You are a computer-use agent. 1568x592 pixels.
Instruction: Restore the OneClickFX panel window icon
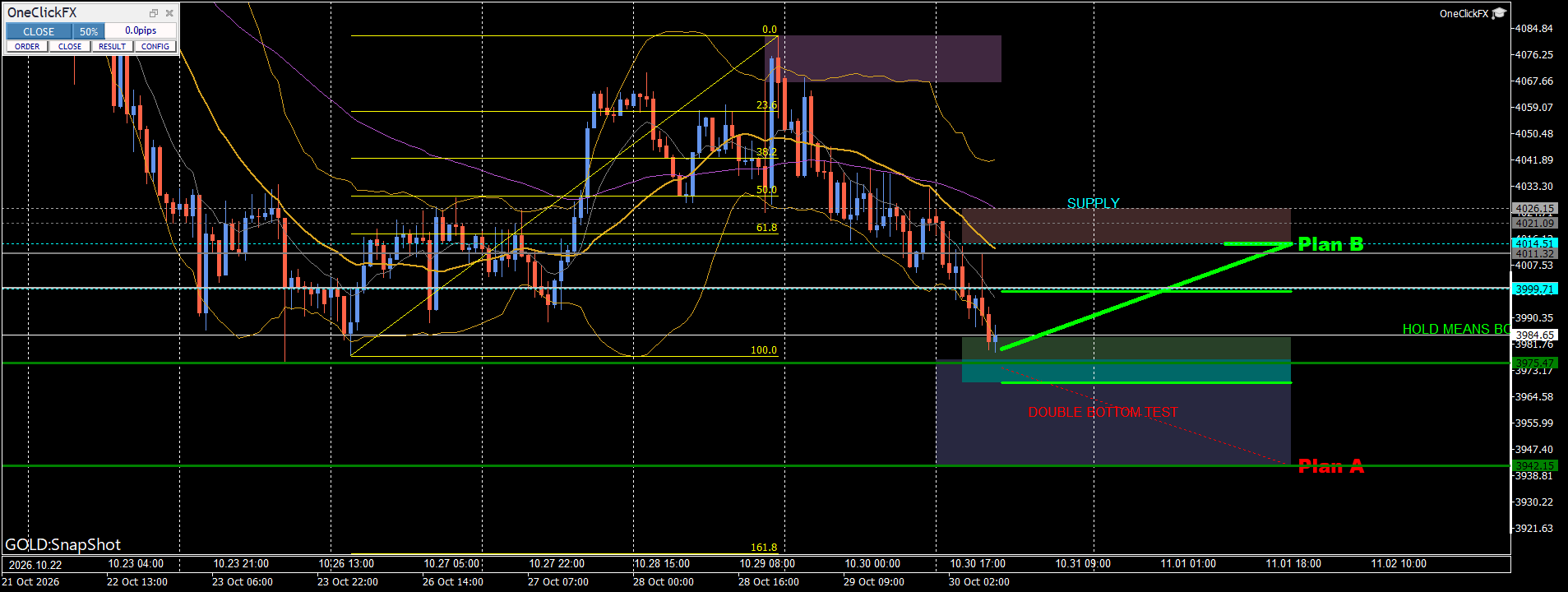pos(153,13)
